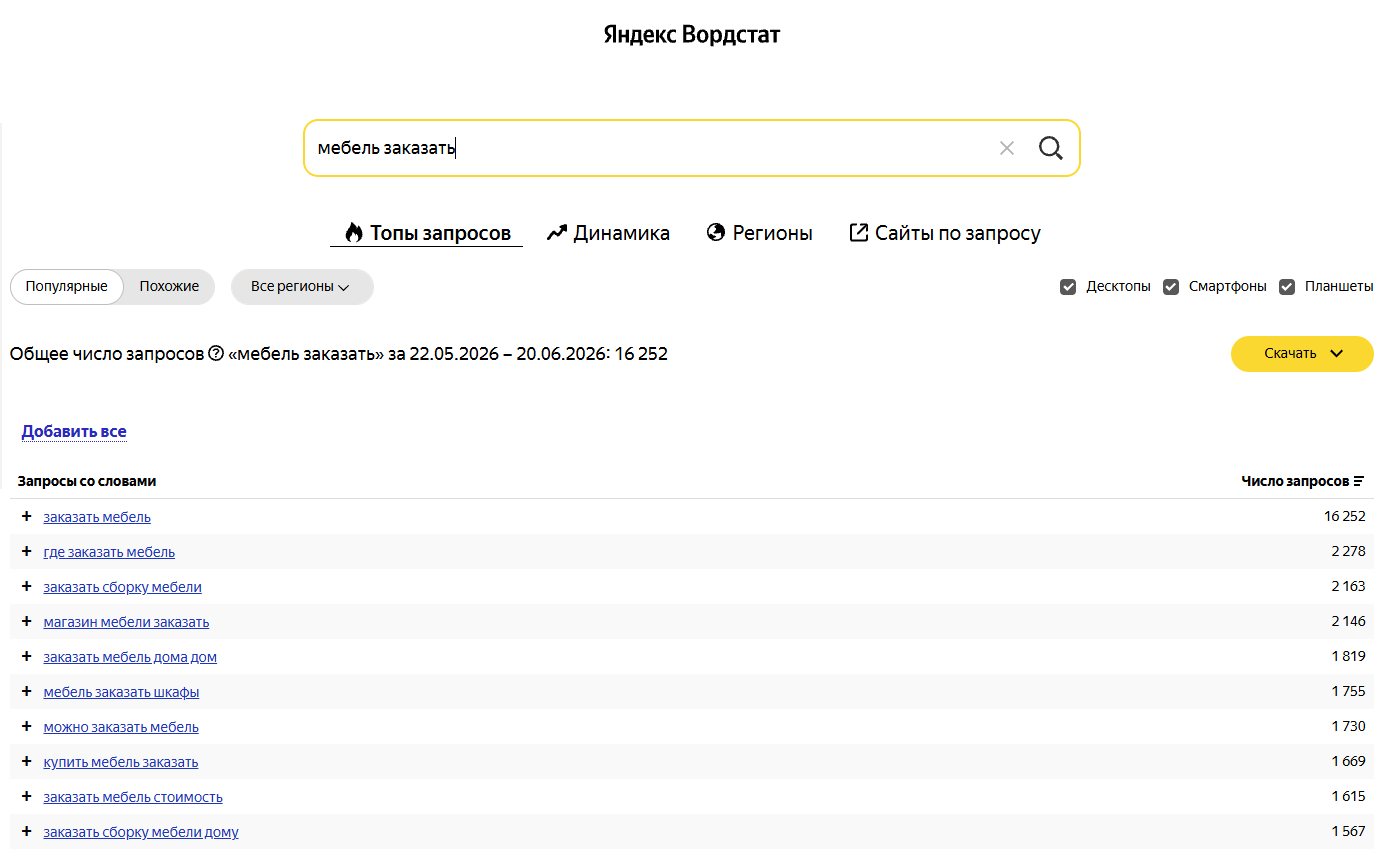Click the 2 278 request count
This screenshot has height=853, width=1392.
click(x=1348, y=552)
